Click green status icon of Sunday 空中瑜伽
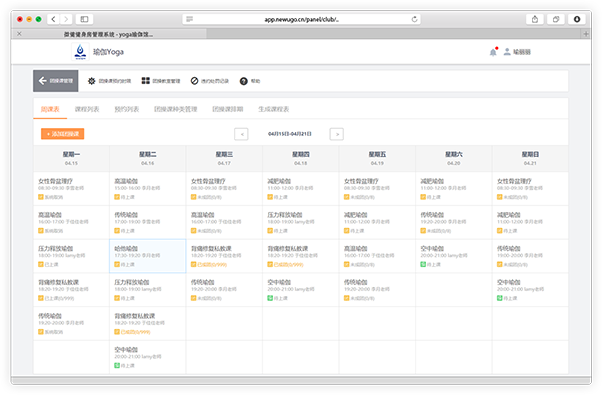The image size is (602, 395). 499,298
